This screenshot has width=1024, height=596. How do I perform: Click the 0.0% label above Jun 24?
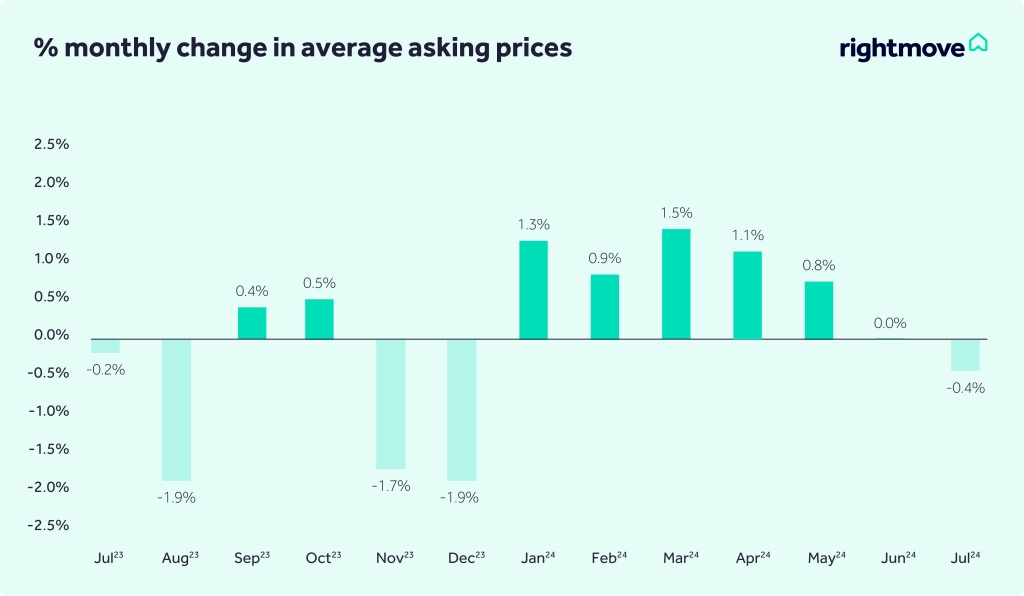point(890,323)
